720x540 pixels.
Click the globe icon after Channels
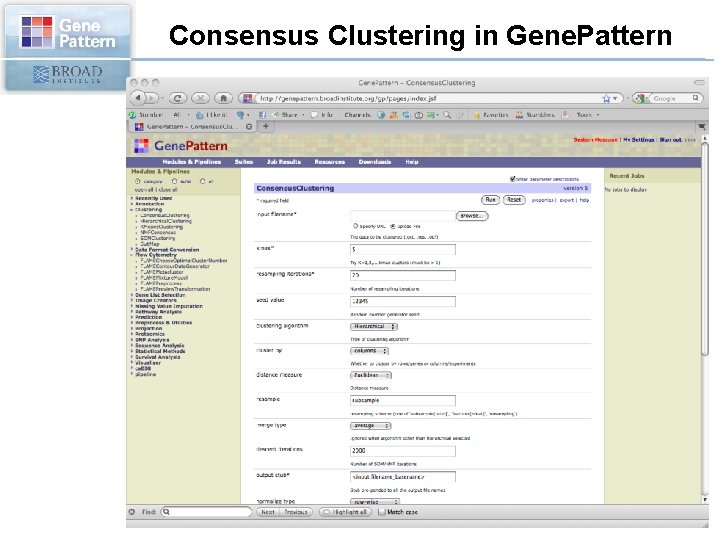pyautogui.click(x=381, y=115)
